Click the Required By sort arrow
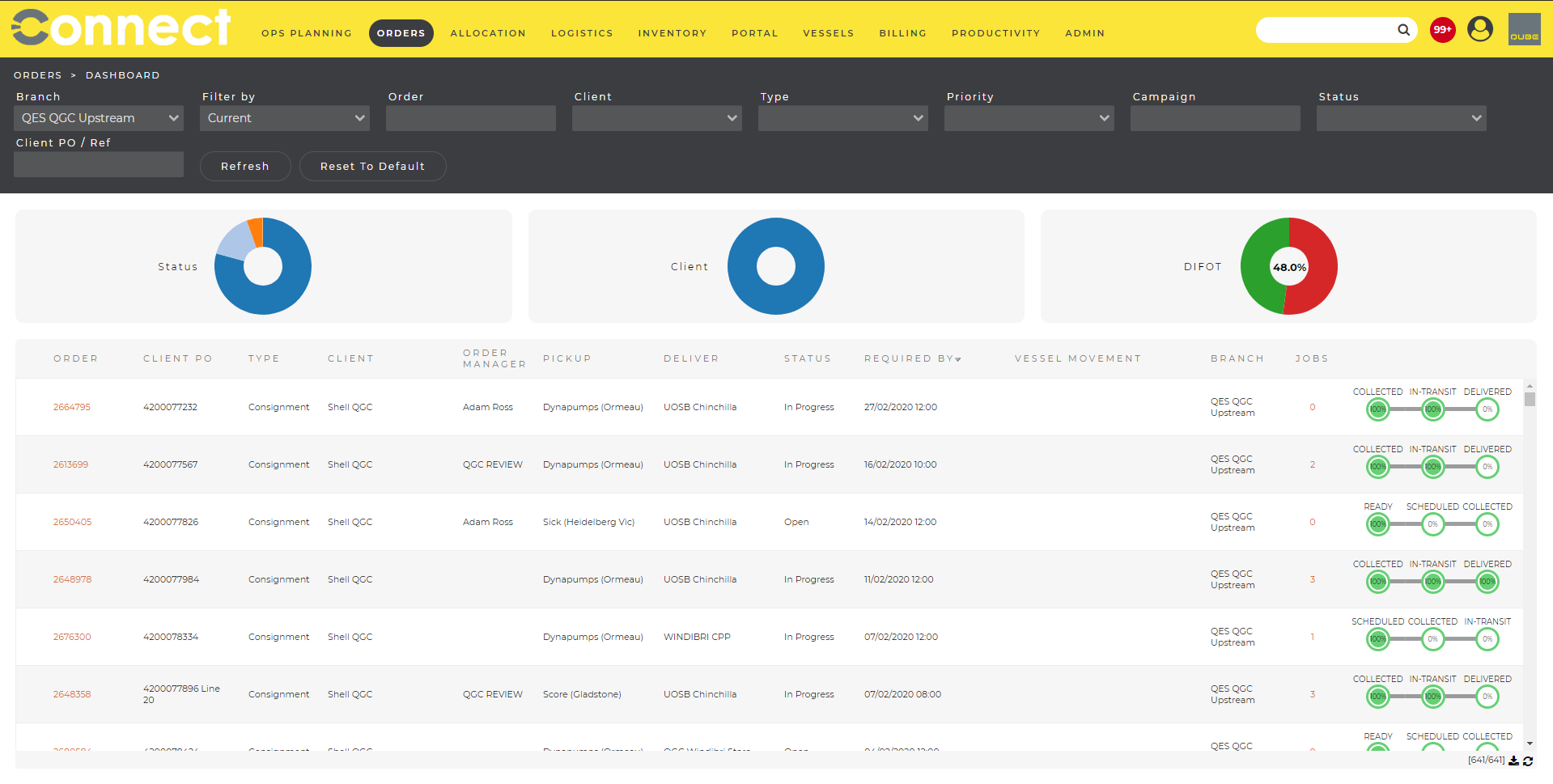The height and width of the screenshot is (784, 1553). pyautogui.click(x=958, y=359)
